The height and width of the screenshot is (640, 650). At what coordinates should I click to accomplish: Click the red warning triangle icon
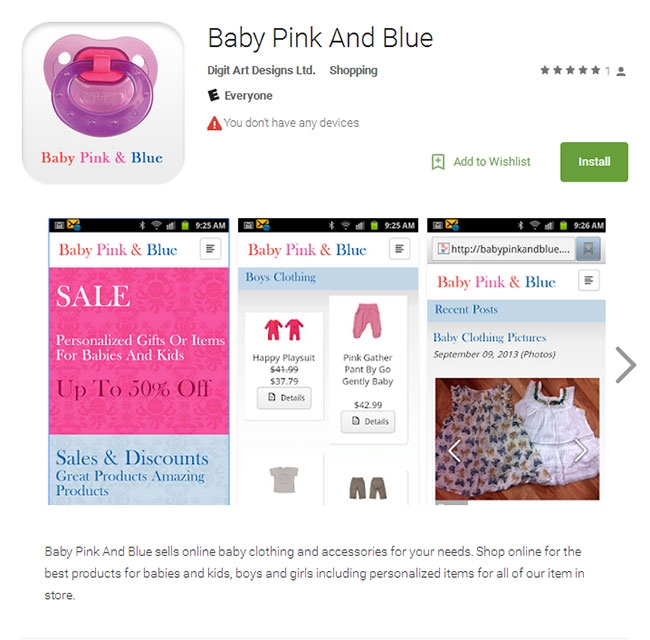coord(214,123)
